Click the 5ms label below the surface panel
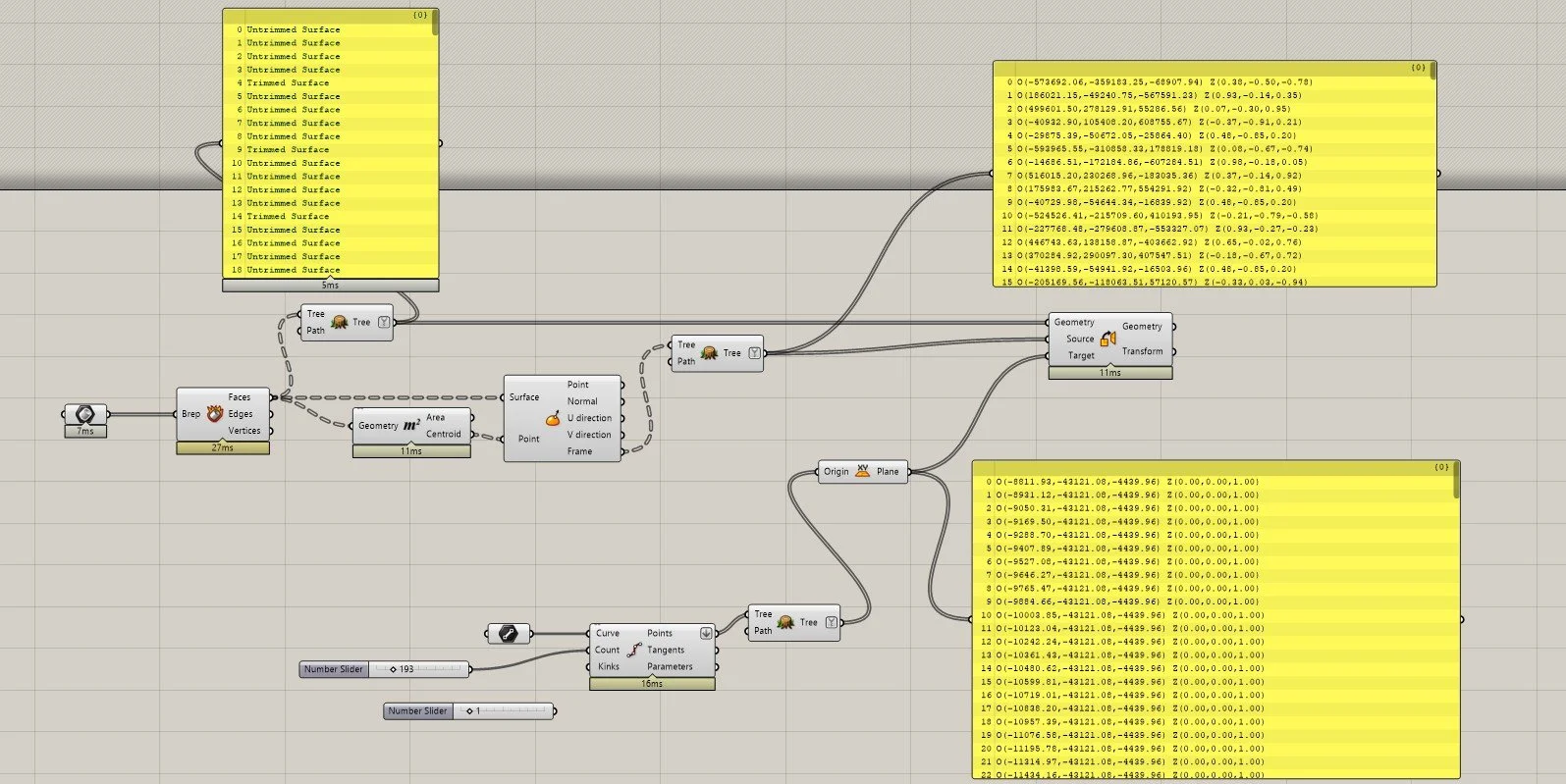The width and height of the screenshot is (1566, 784). (330, 286)
